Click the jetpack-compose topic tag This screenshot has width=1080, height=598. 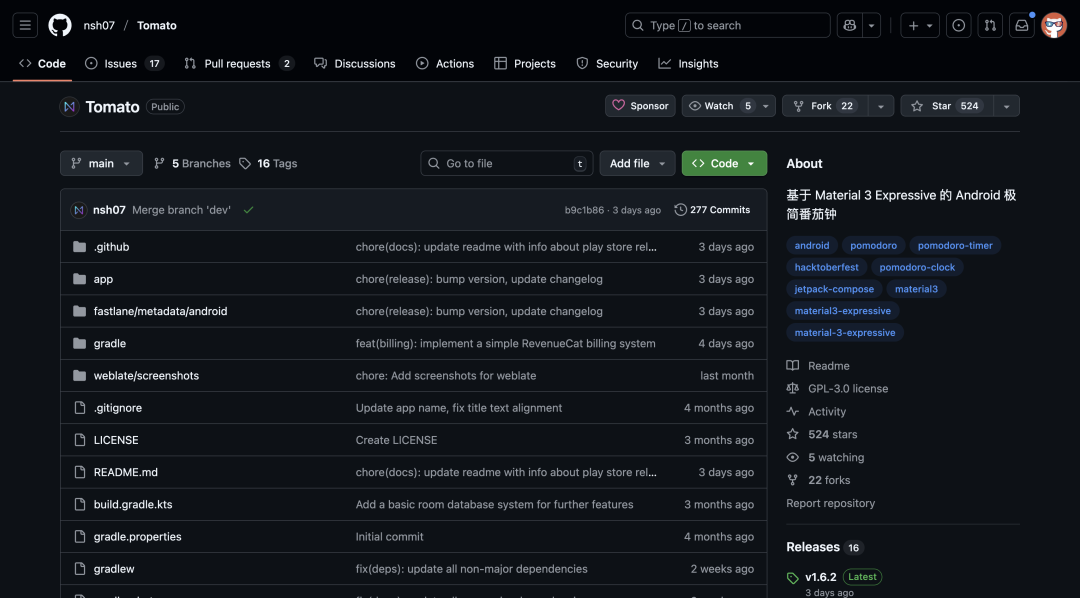[x=834, y=289]
